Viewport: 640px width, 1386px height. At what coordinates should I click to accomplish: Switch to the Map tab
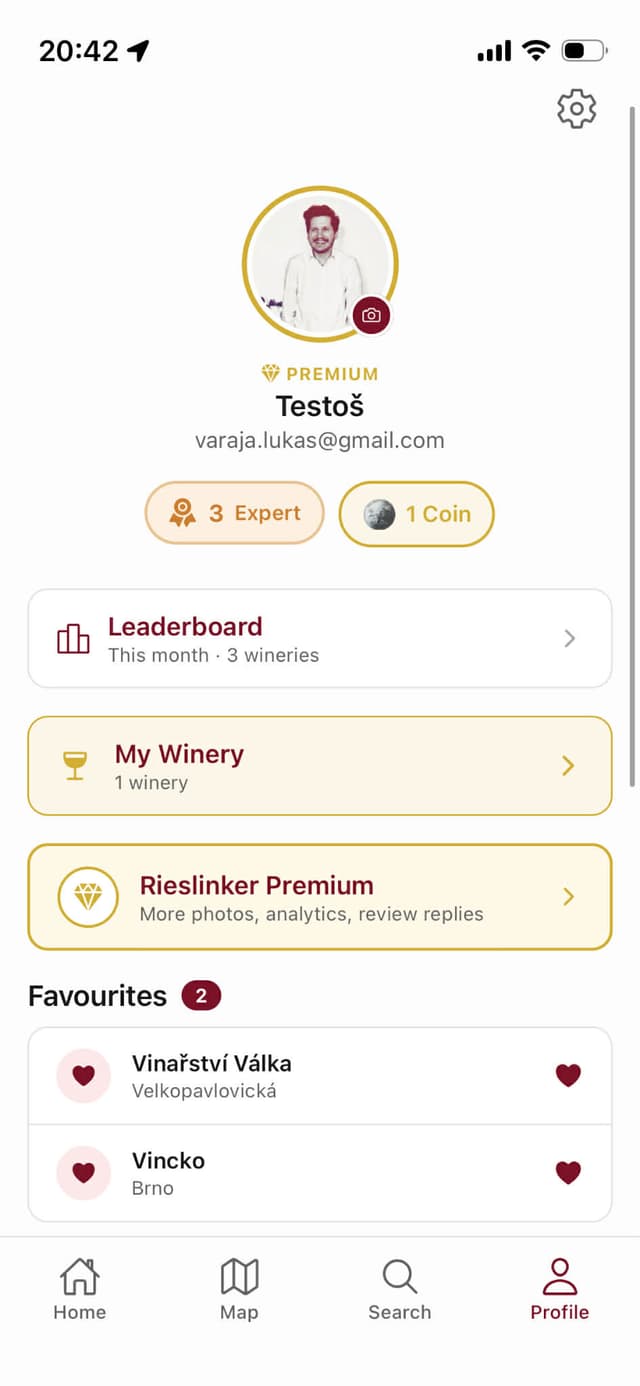pyautogui.click(x=239, y=1290)
